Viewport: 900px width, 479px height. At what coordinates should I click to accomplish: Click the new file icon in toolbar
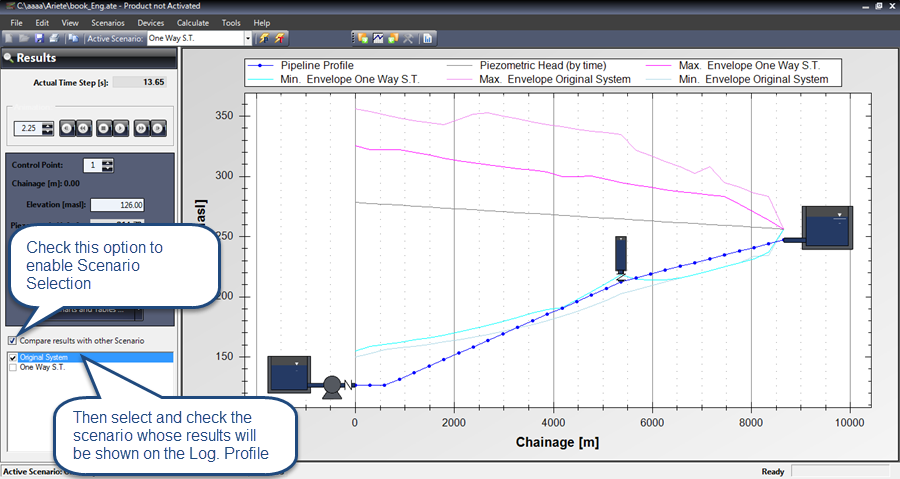(x=9, y=39)
